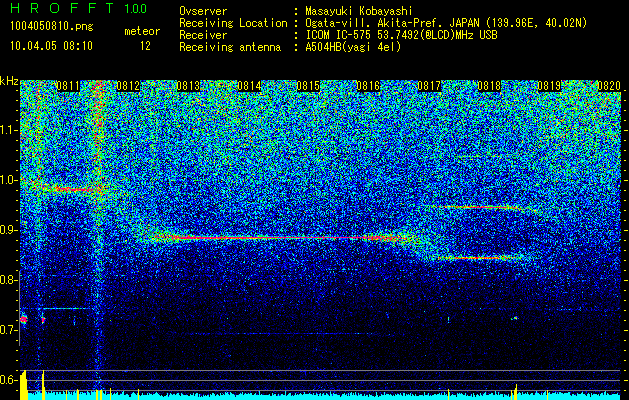Click the antenna text A504HB(yagi 4el)

[353, 47]
